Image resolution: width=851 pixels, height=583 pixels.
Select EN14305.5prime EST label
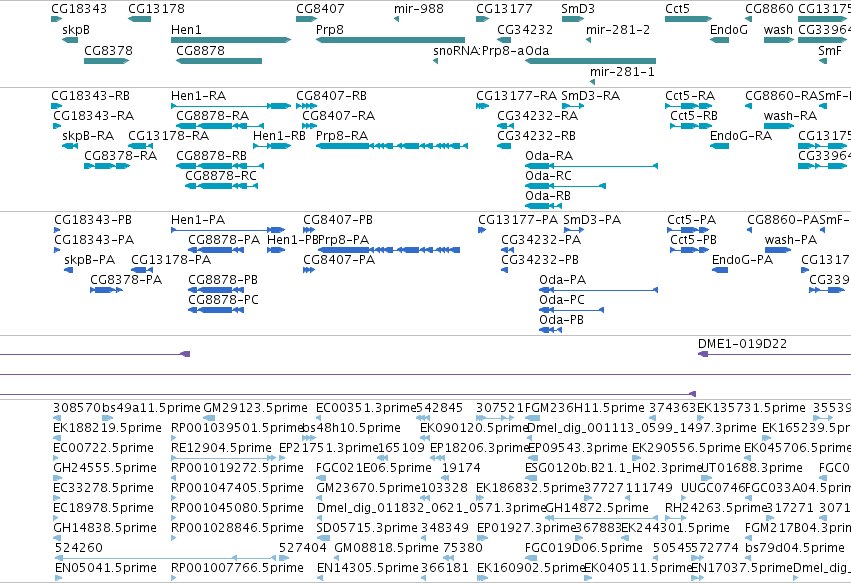point(367,568)
